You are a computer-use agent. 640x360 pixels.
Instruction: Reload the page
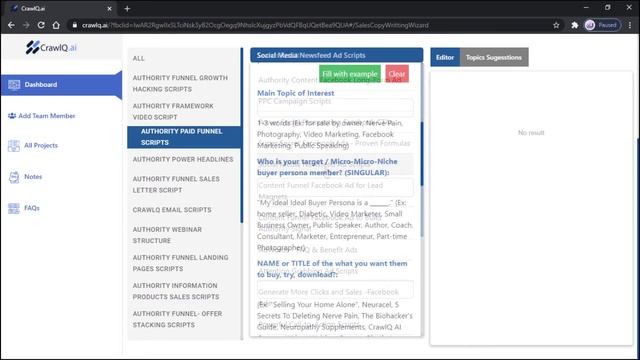(x=41, y=25)
